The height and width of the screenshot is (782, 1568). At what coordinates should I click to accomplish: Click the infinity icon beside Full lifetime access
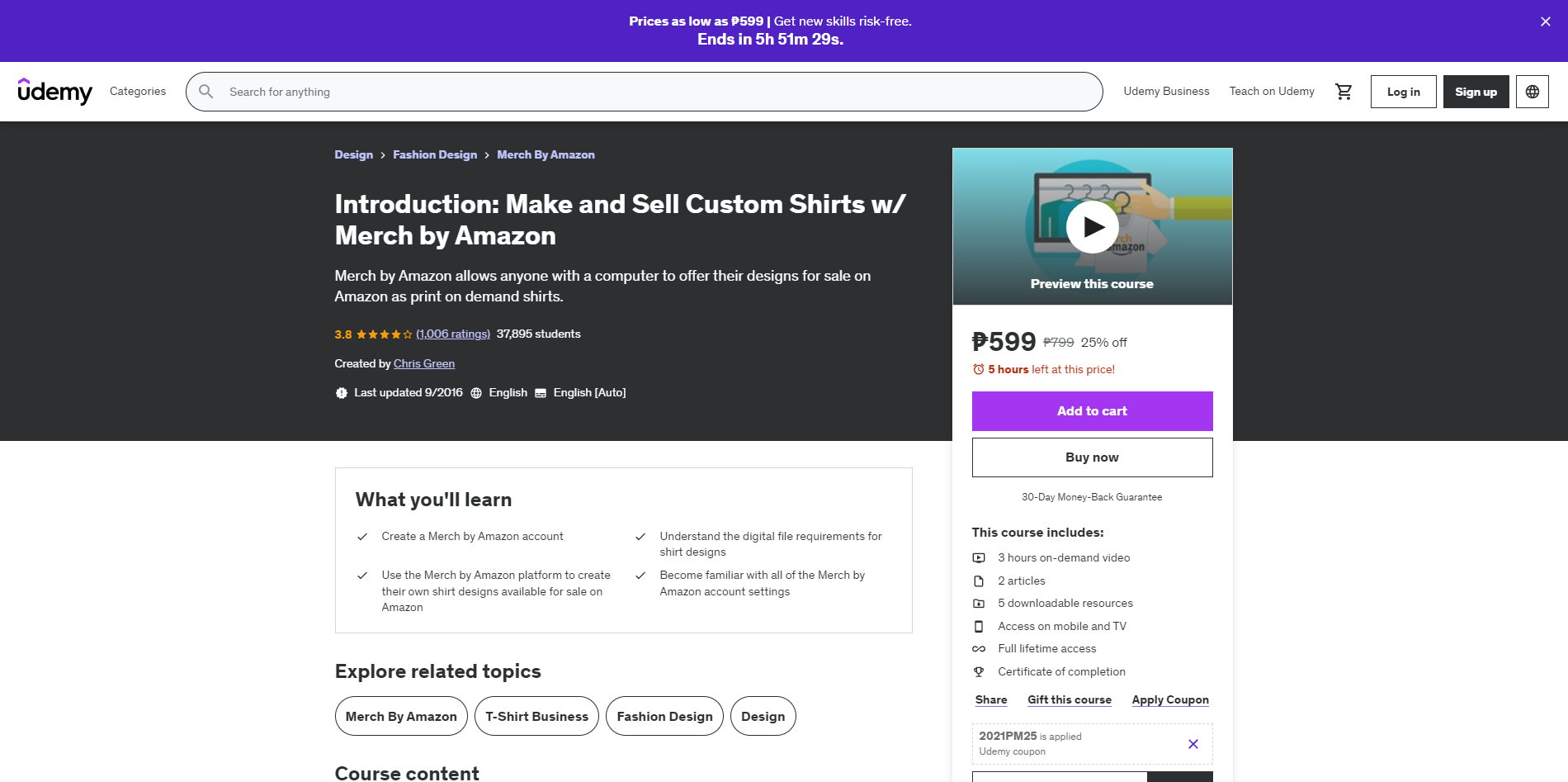pyautogui.click(x=979, y=649)
